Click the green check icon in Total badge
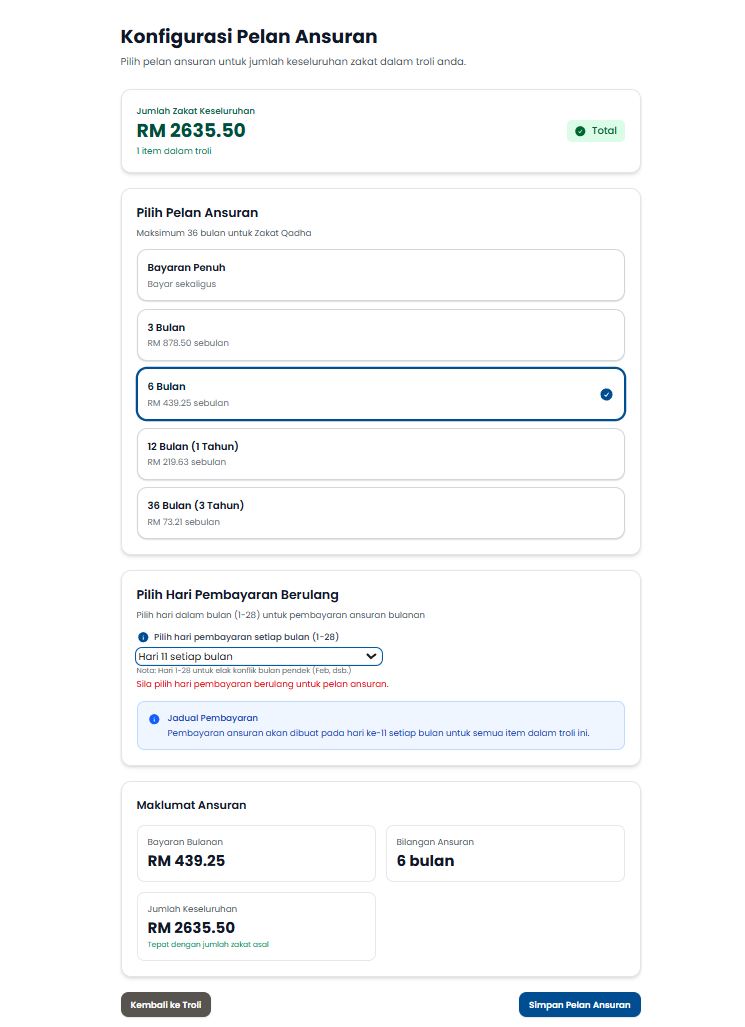Viewport: 745px width, 1027px height. pos(580,131)
